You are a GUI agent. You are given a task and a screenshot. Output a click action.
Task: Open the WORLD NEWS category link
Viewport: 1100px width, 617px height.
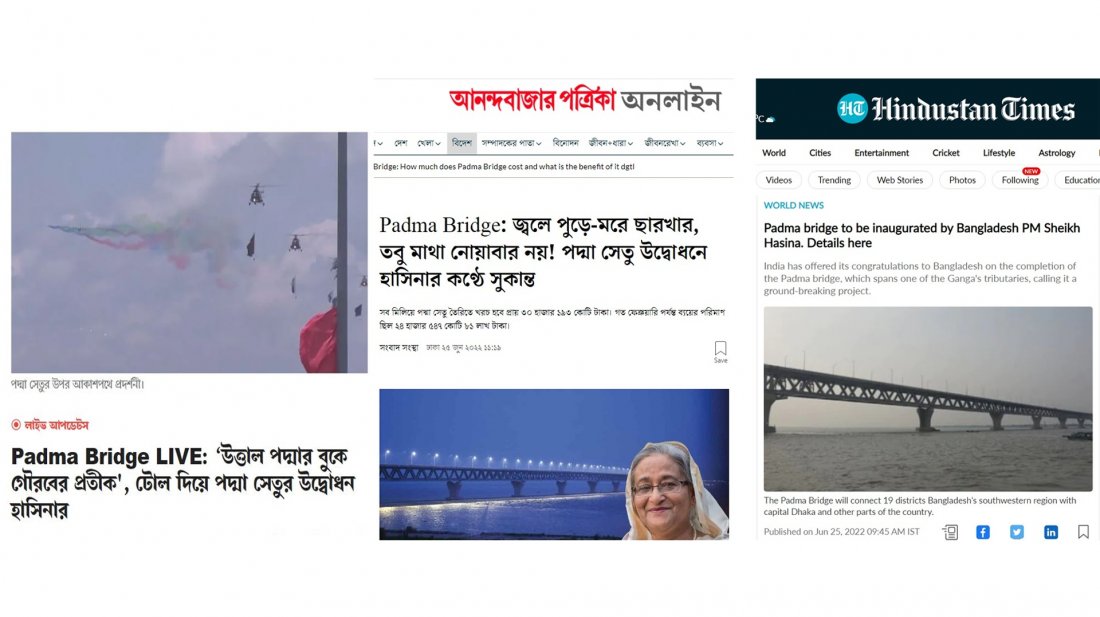tap(793, 205)
